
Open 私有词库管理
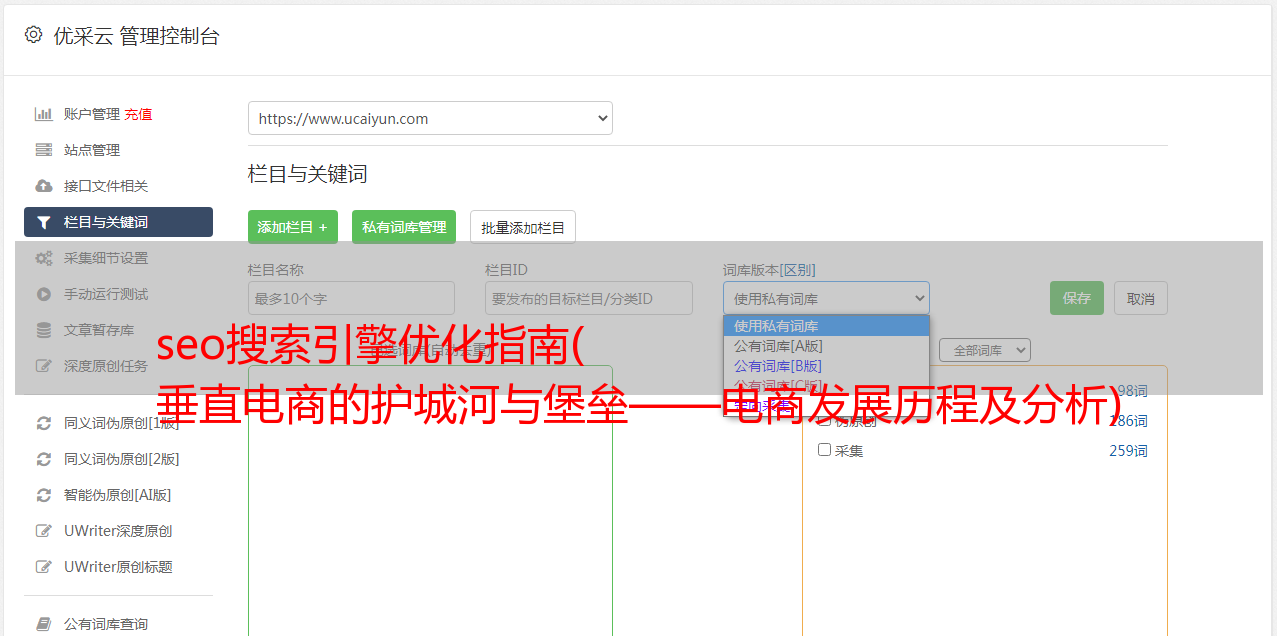coord(404,227)
